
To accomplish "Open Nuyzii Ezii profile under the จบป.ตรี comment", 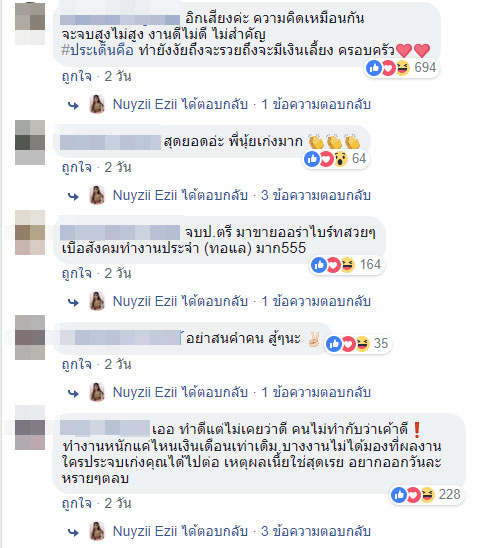I will [145, 301].
